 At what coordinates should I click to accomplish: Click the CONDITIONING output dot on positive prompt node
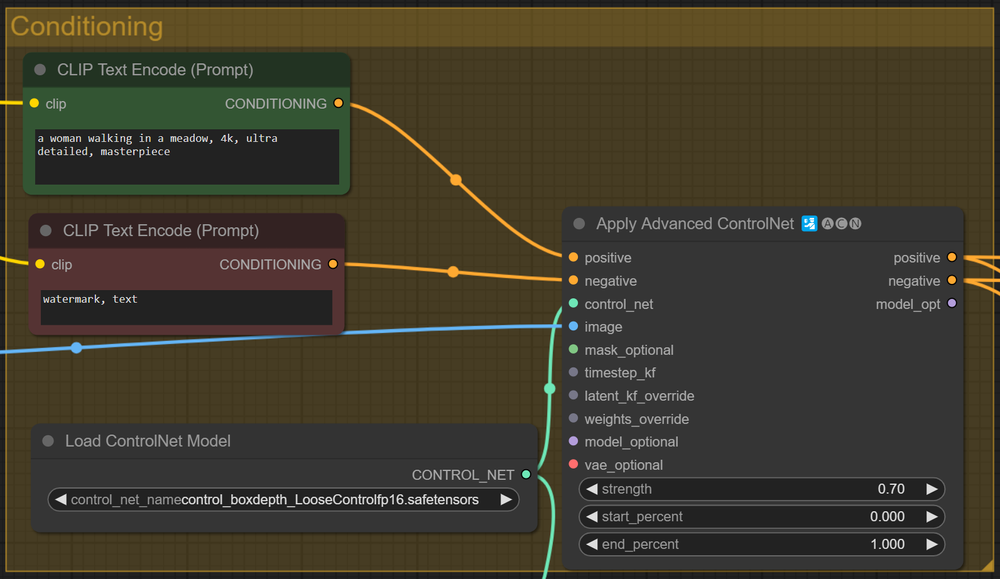tap(338, 103)
